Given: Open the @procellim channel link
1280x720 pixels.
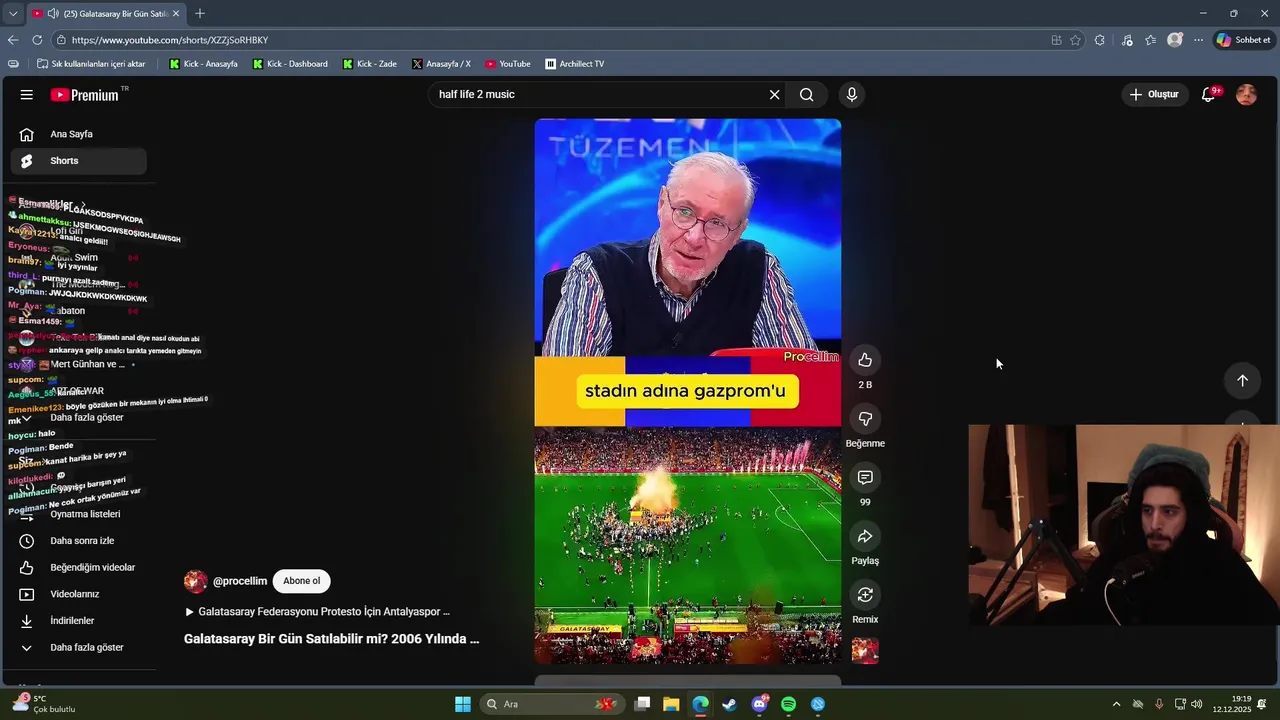Looking at the screenshot, I should click(240, 581).
